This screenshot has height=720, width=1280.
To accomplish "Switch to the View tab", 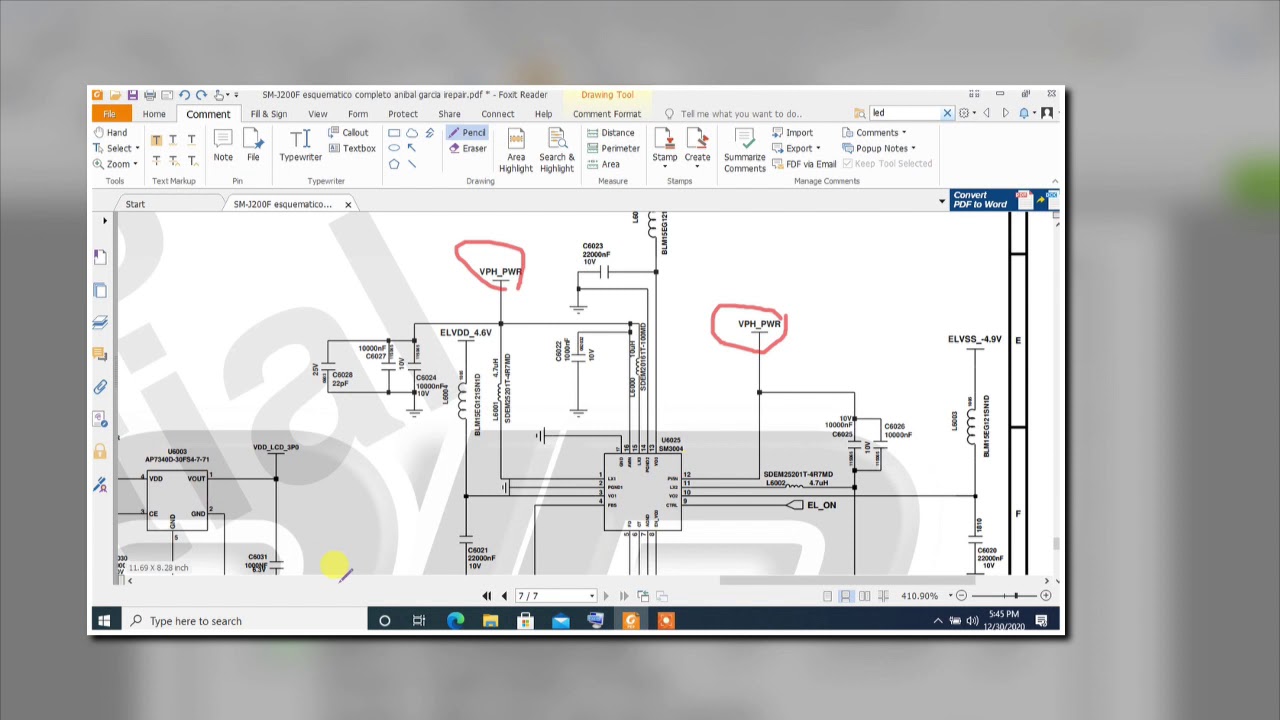I will pos(317,114).
